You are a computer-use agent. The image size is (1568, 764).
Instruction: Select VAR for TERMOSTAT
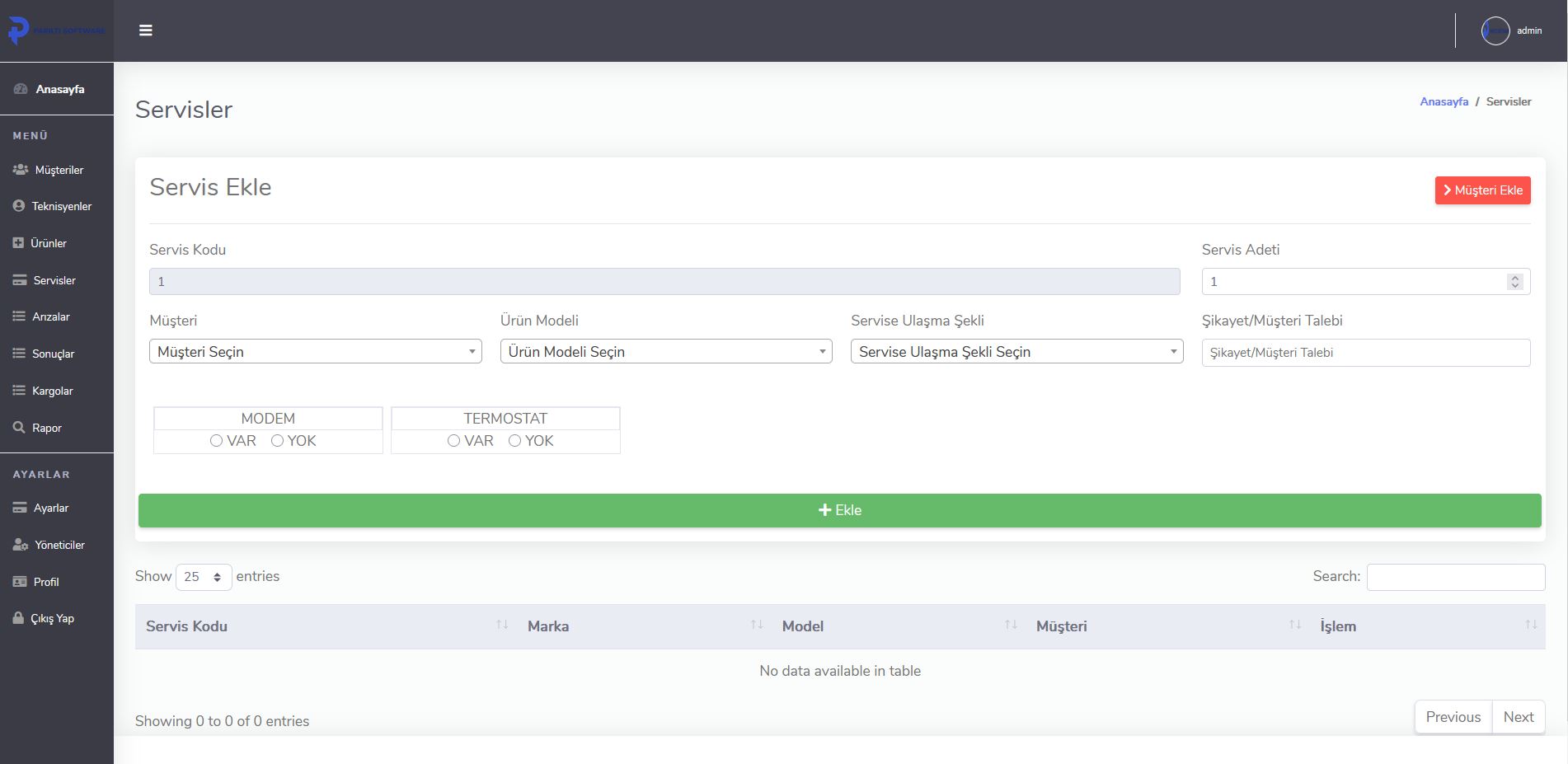pyautogui.click(x=453, y=441)
